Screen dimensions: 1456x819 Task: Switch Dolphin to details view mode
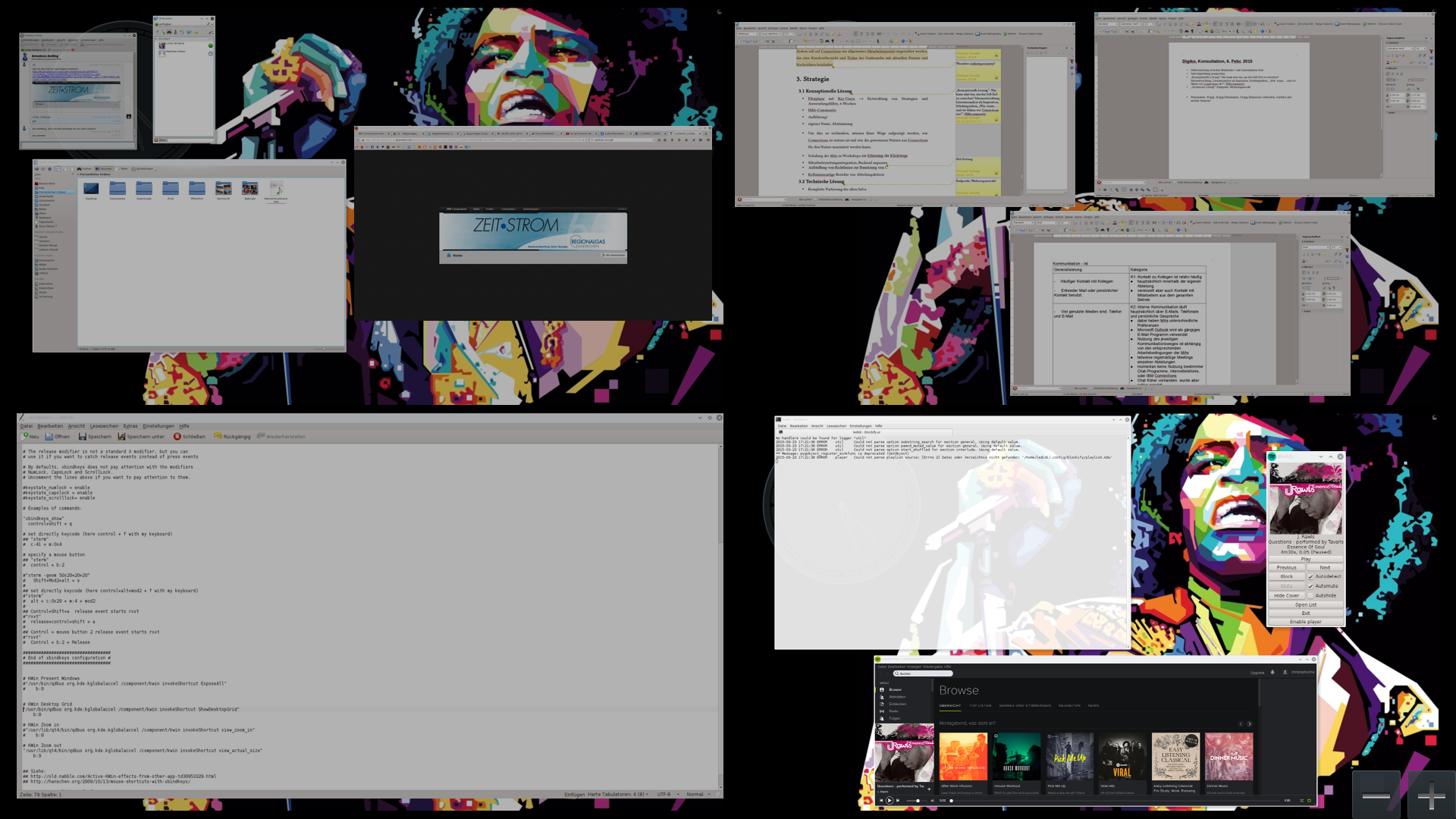coord(71,168)
